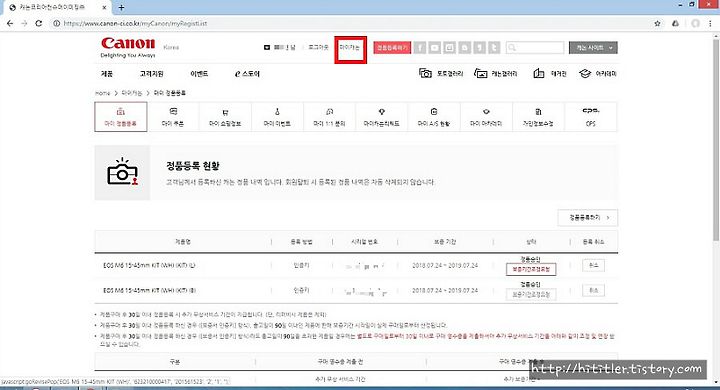Click the home breadcrumb link
720x390 pixels.
point(102,93)
